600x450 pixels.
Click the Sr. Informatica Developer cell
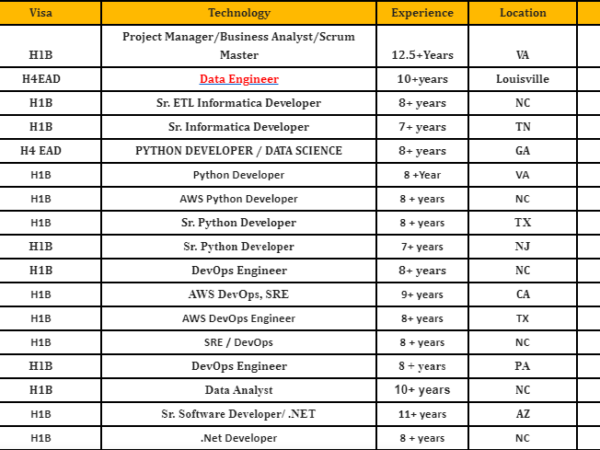[x=238, y=127]
